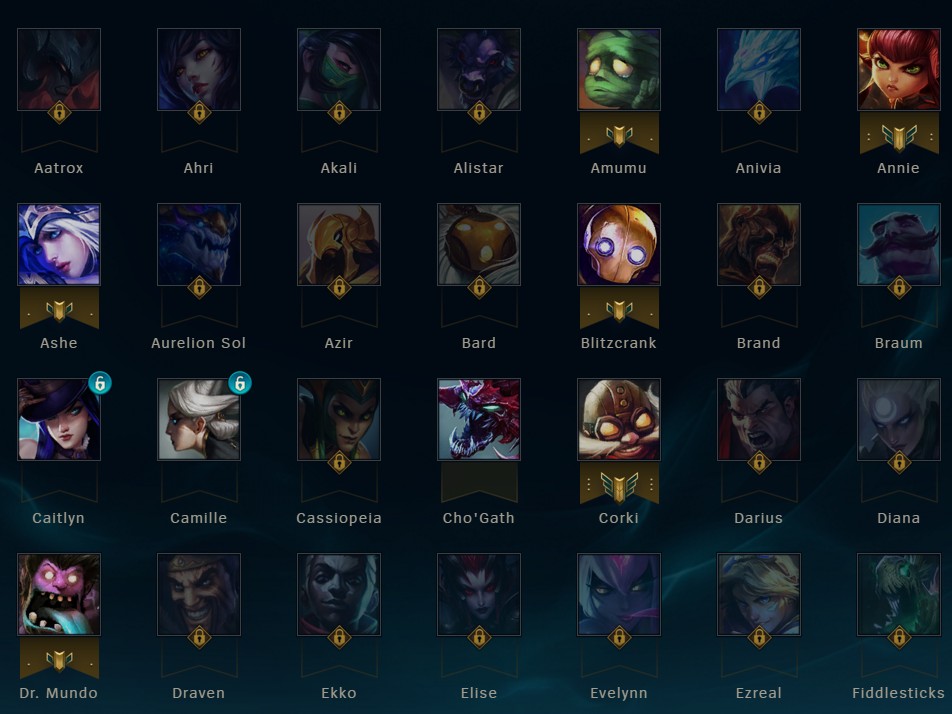Image resolution: width=952 pixels, height=714 pixels.
Task: Select the Amumu champion portrait
Action: pos(619,69)
